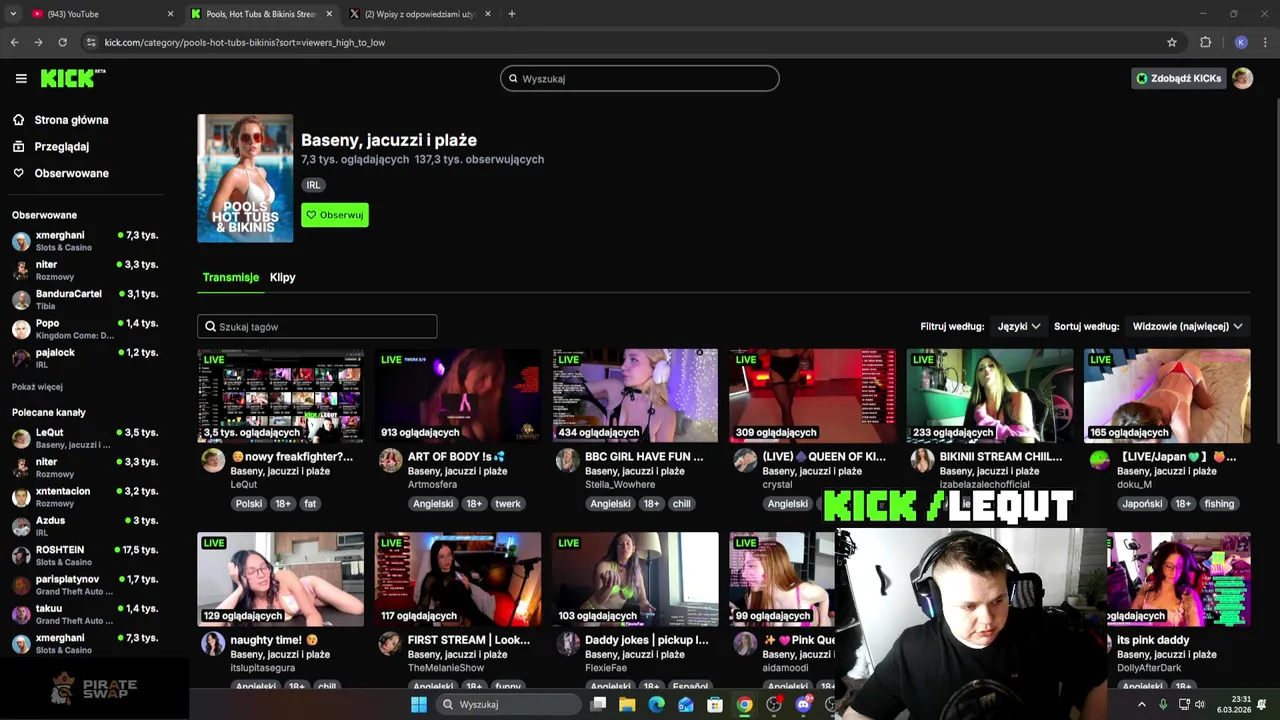
Task: Open the volume control in system tray
Action: [1199, 704]
